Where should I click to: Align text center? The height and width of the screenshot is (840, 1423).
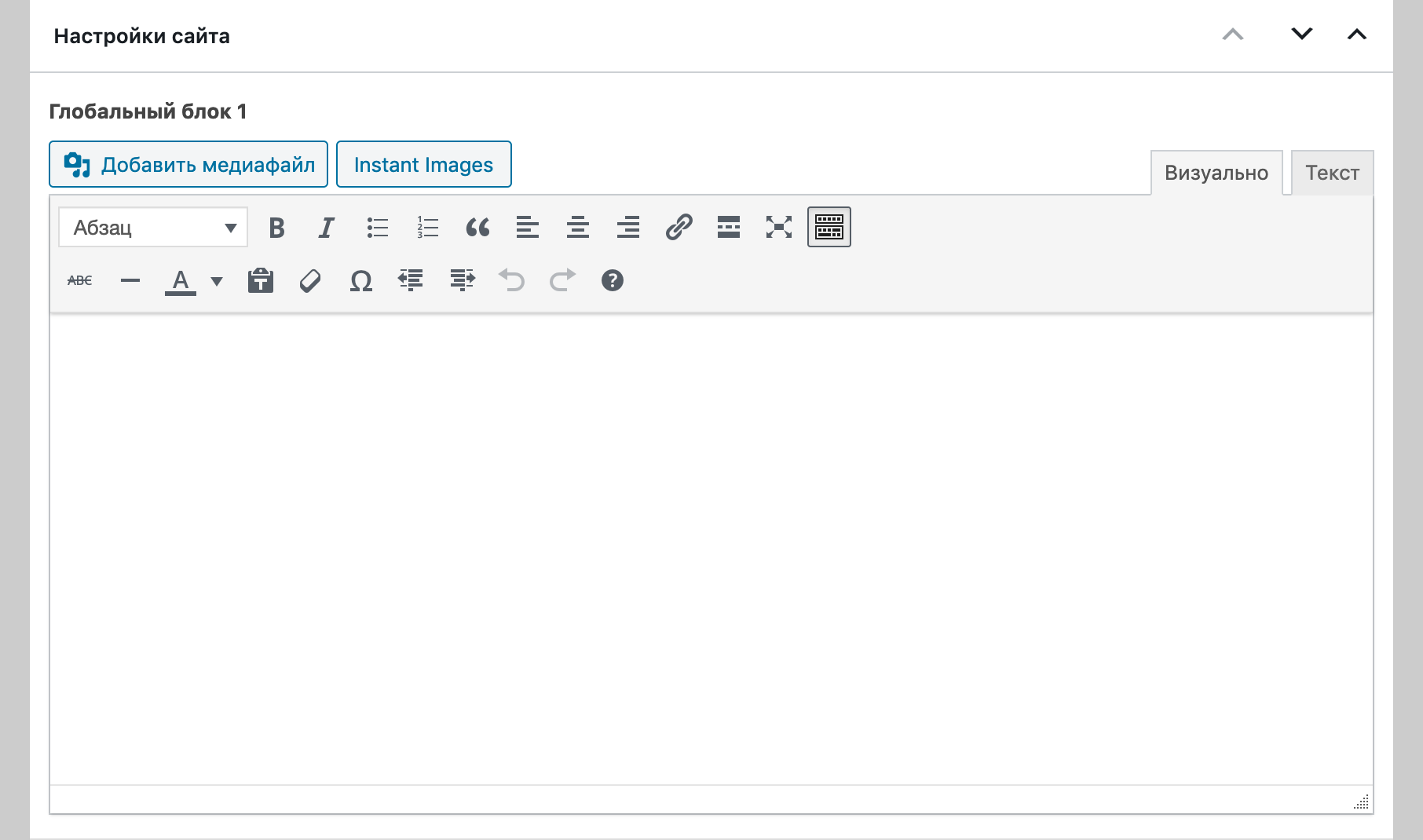pyautogui.click(x=578, y=228)
